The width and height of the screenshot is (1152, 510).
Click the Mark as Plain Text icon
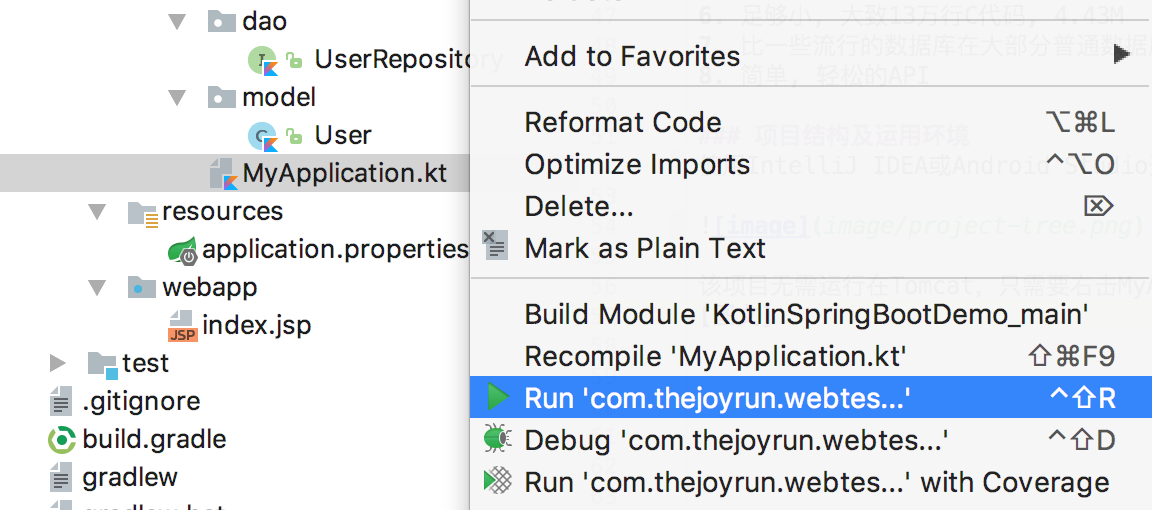click(495, 245)
